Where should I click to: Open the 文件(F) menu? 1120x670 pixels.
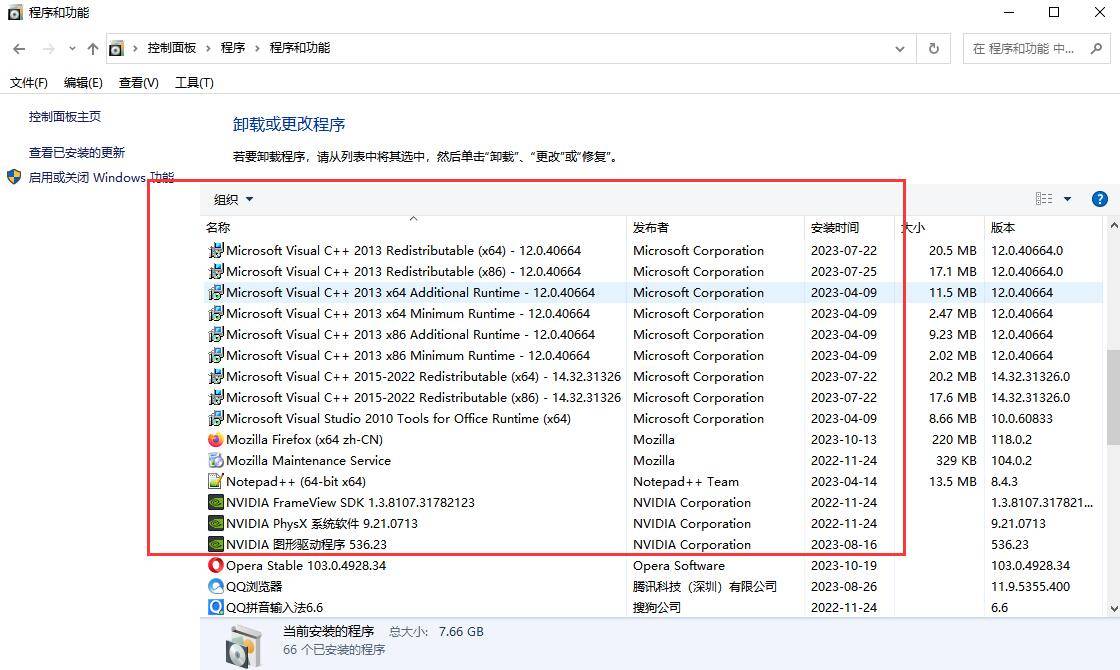29,83
